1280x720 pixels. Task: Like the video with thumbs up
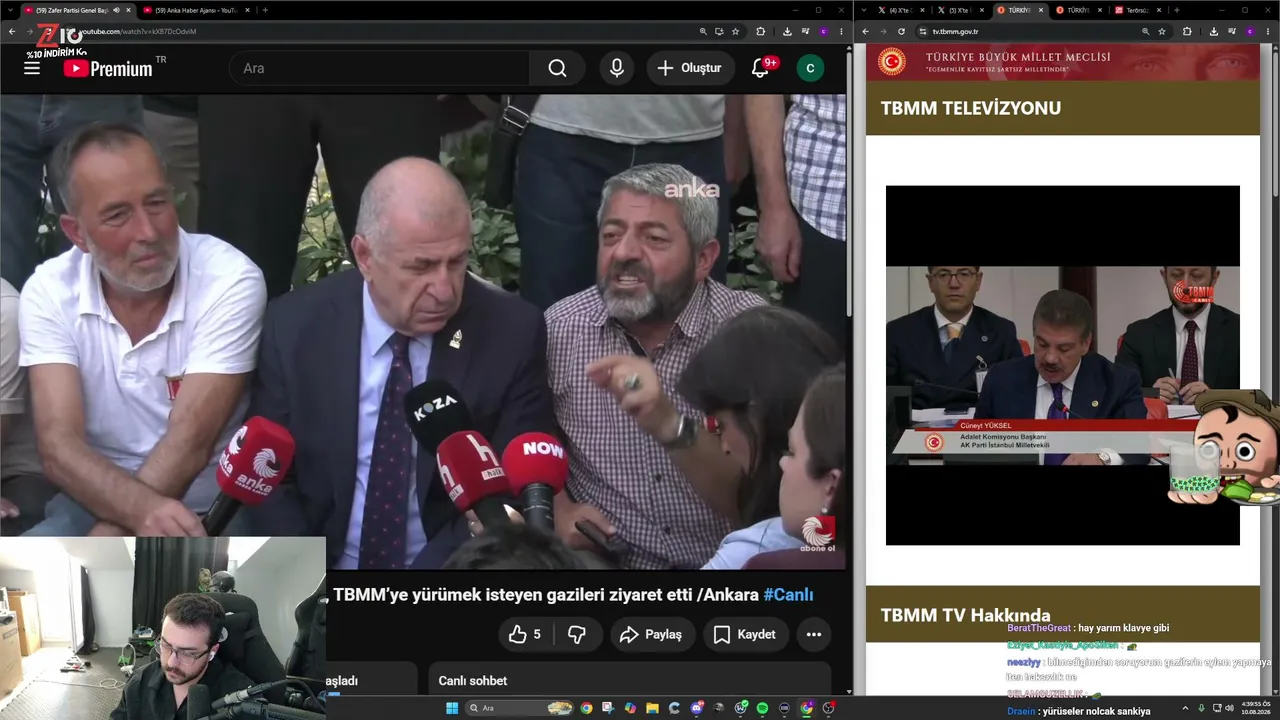(x=525, y=634)
